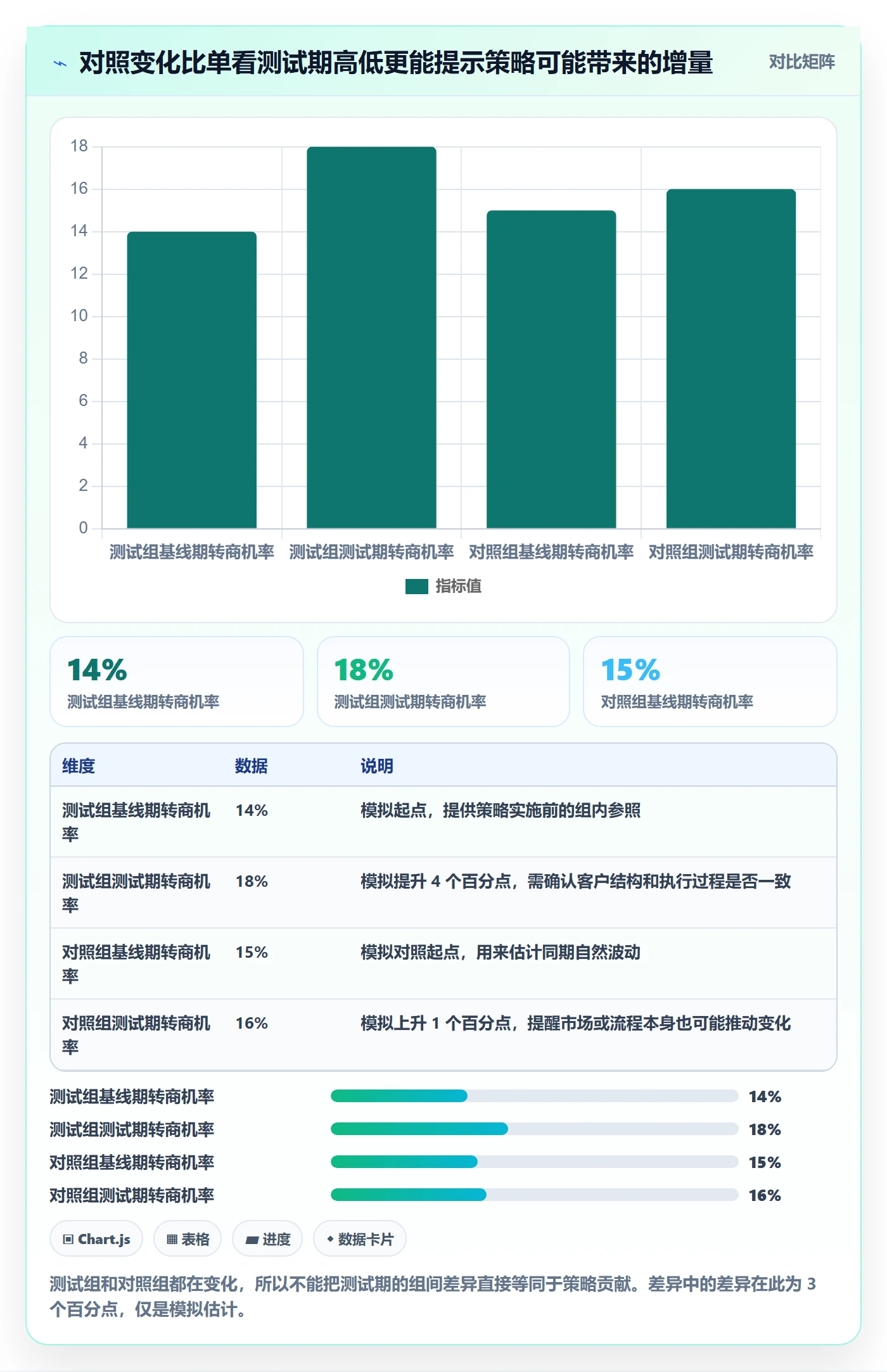Click the note starting with 模拟提升 4 个百分点
The width and height of the screenshot is (887, 1372).
pyautogui.click(x=576, y=881)
